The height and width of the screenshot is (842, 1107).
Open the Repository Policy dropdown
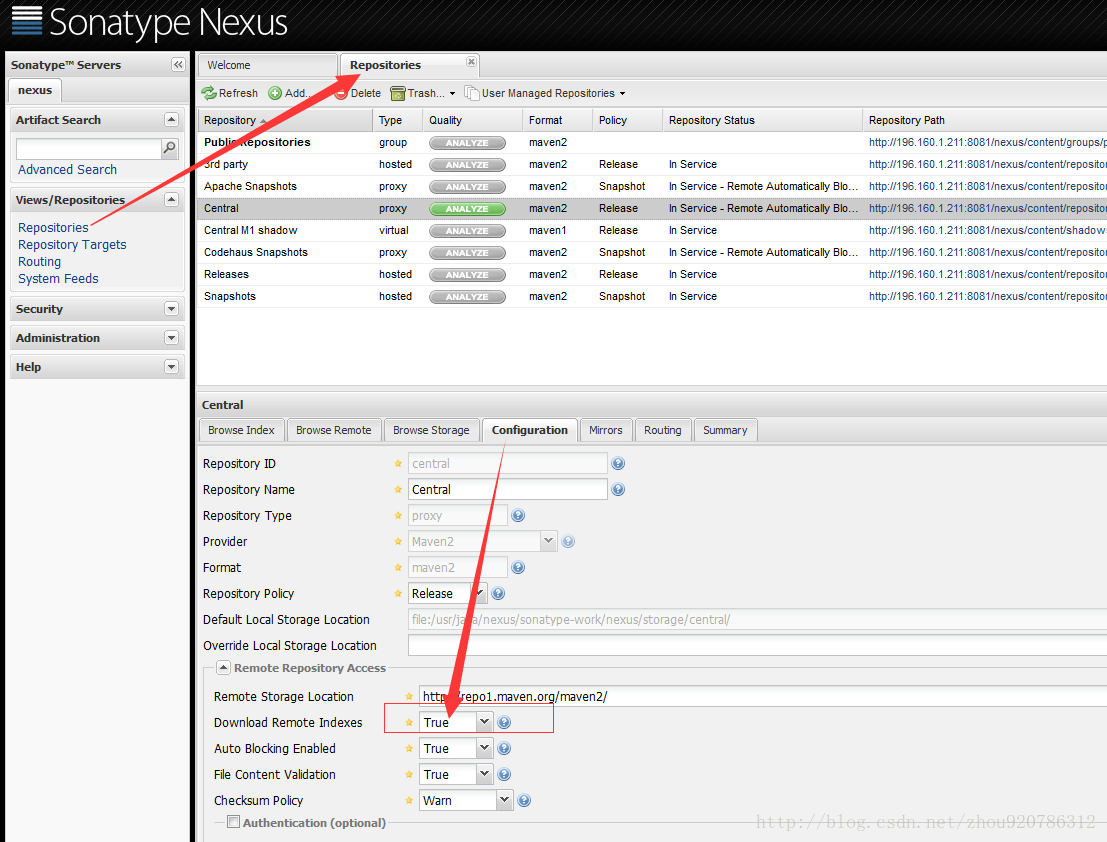[x=479, y=594]
